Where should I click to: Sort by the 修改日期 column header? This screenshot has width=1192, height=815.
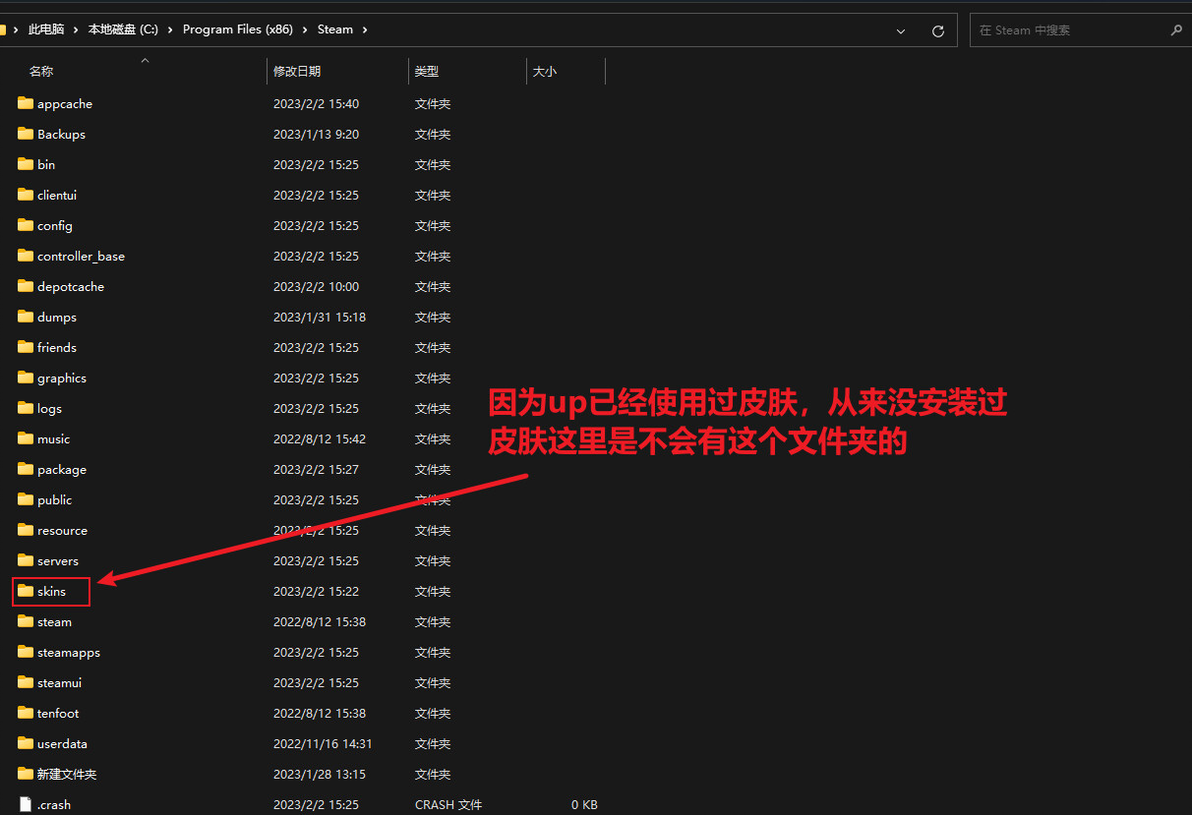tap(297, 71)
